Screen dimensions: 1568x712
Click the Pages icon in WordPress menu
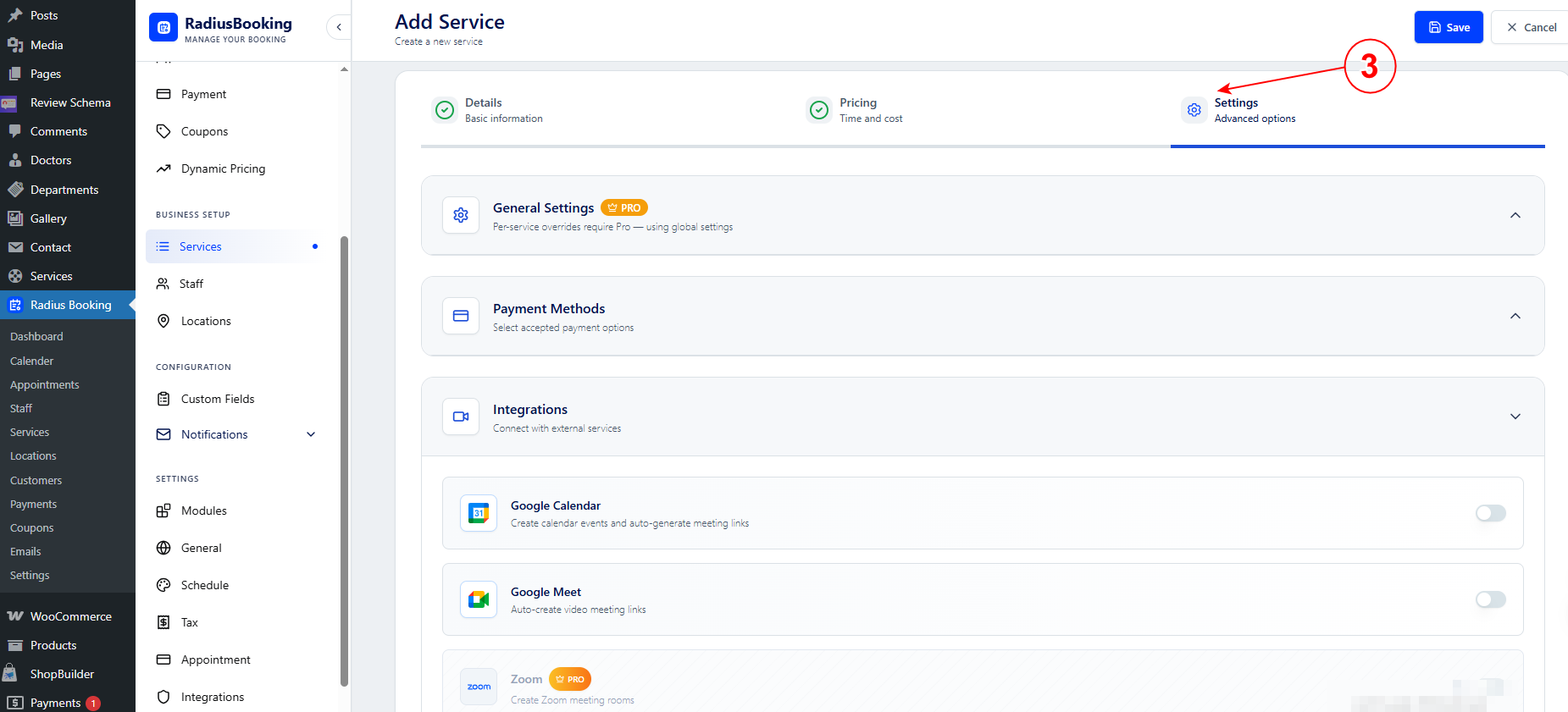[x=15, y=74]
